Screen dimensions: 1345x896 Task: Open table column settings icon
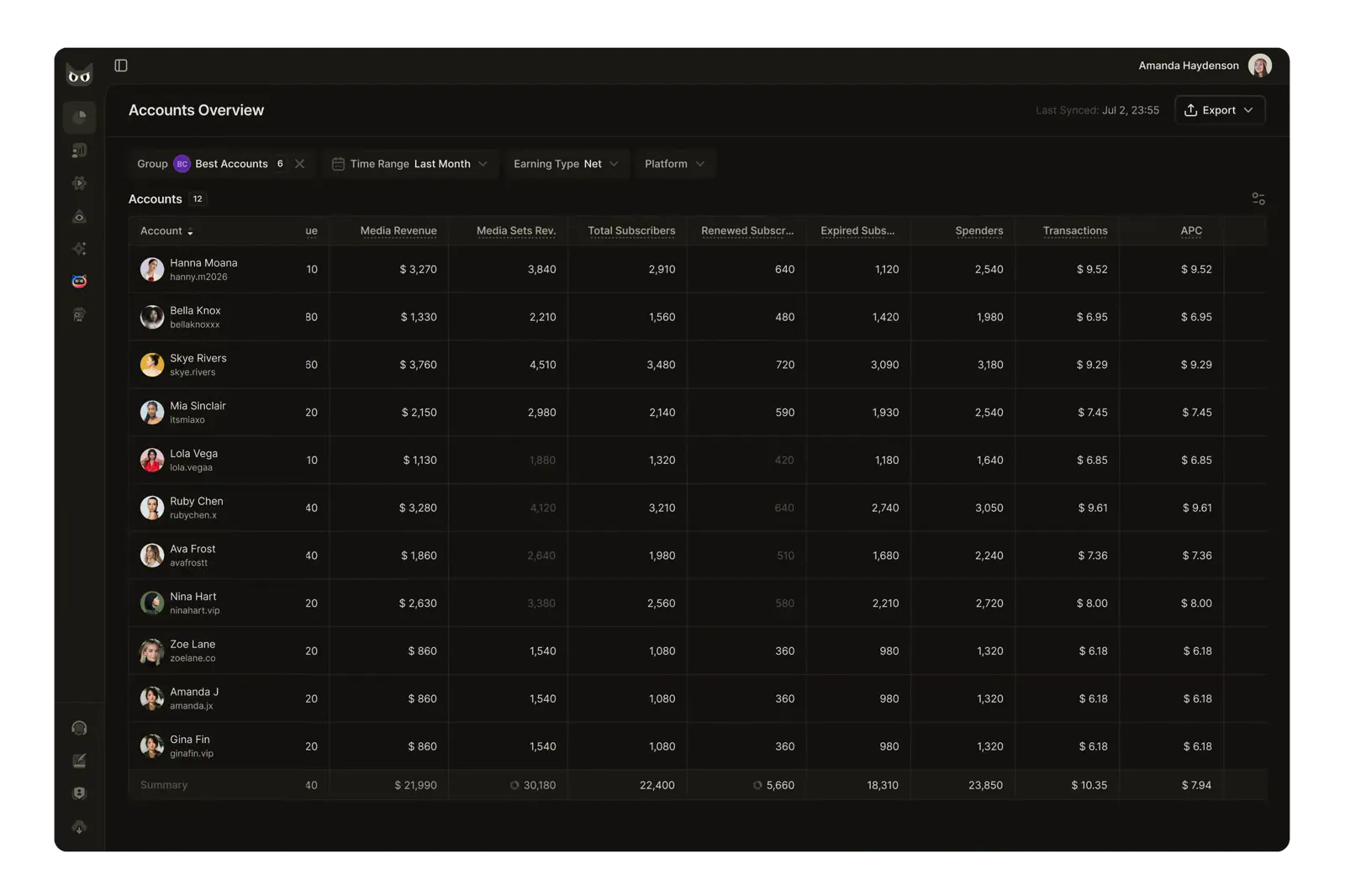pos(1258,199)
